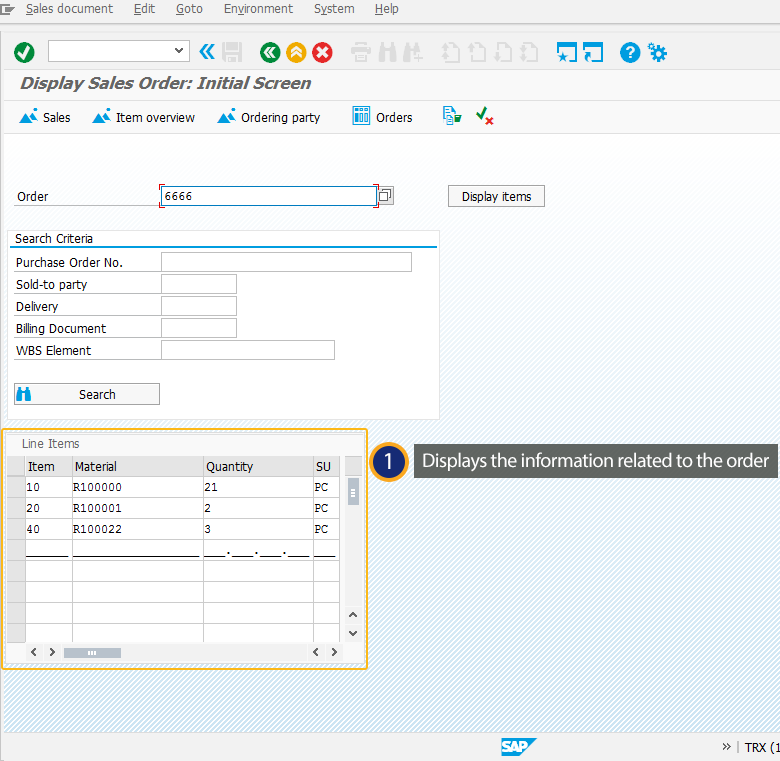Click the check/reject icon in application toolbar
This screenshot has width=780, height=761.
pyautogui.click(x=485, y=116)
